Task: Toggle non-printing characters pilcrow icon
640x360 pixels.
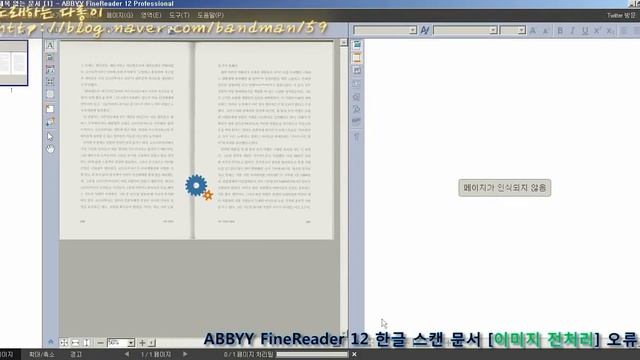Action: tap(357, 137)
